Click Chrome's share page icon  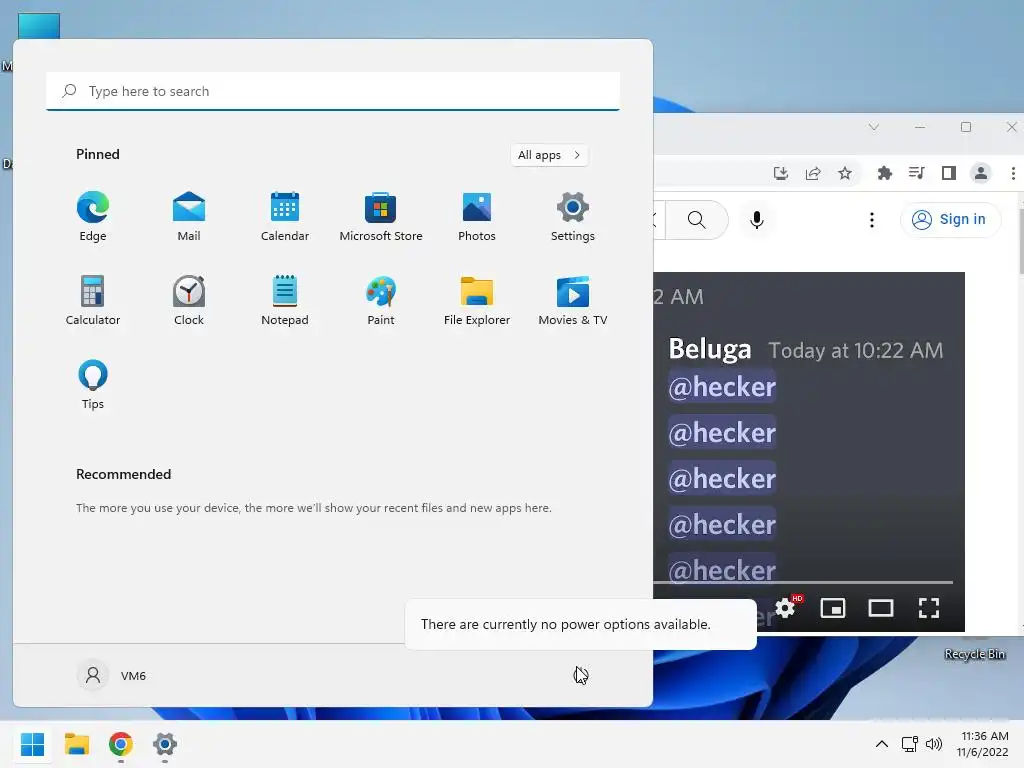[813, 173]
